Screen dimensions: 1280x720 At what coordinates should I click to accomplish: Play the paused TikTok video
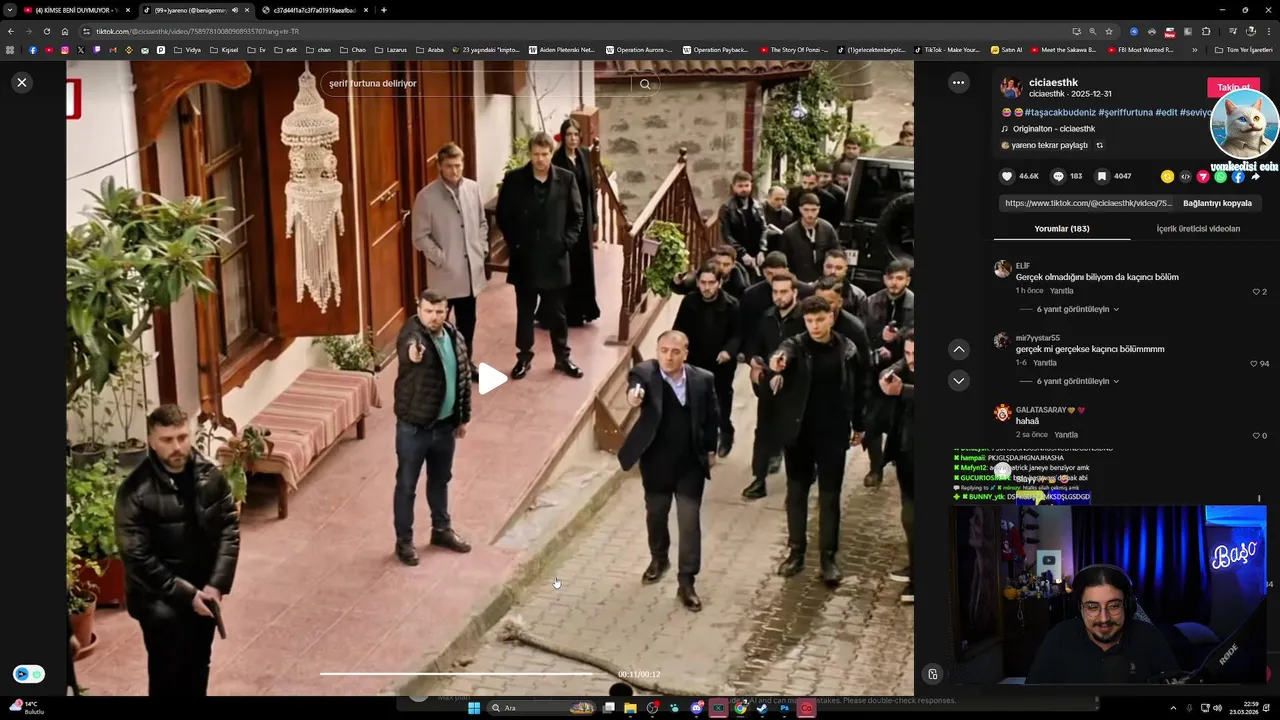pyautogui.click(x=491, y=378)
